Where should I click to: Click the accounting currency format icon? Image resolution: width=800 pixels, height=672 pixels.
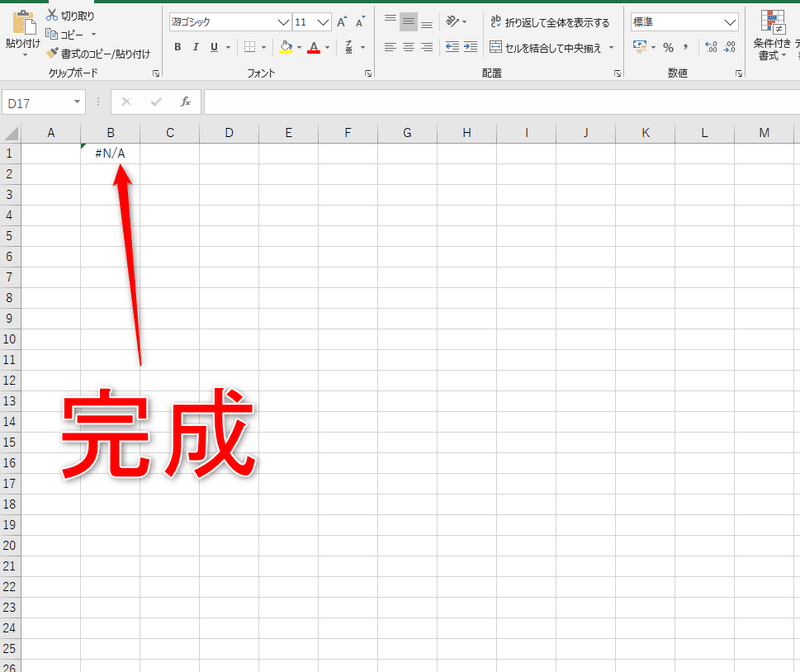pyautogui.click(x=639, y=47)
